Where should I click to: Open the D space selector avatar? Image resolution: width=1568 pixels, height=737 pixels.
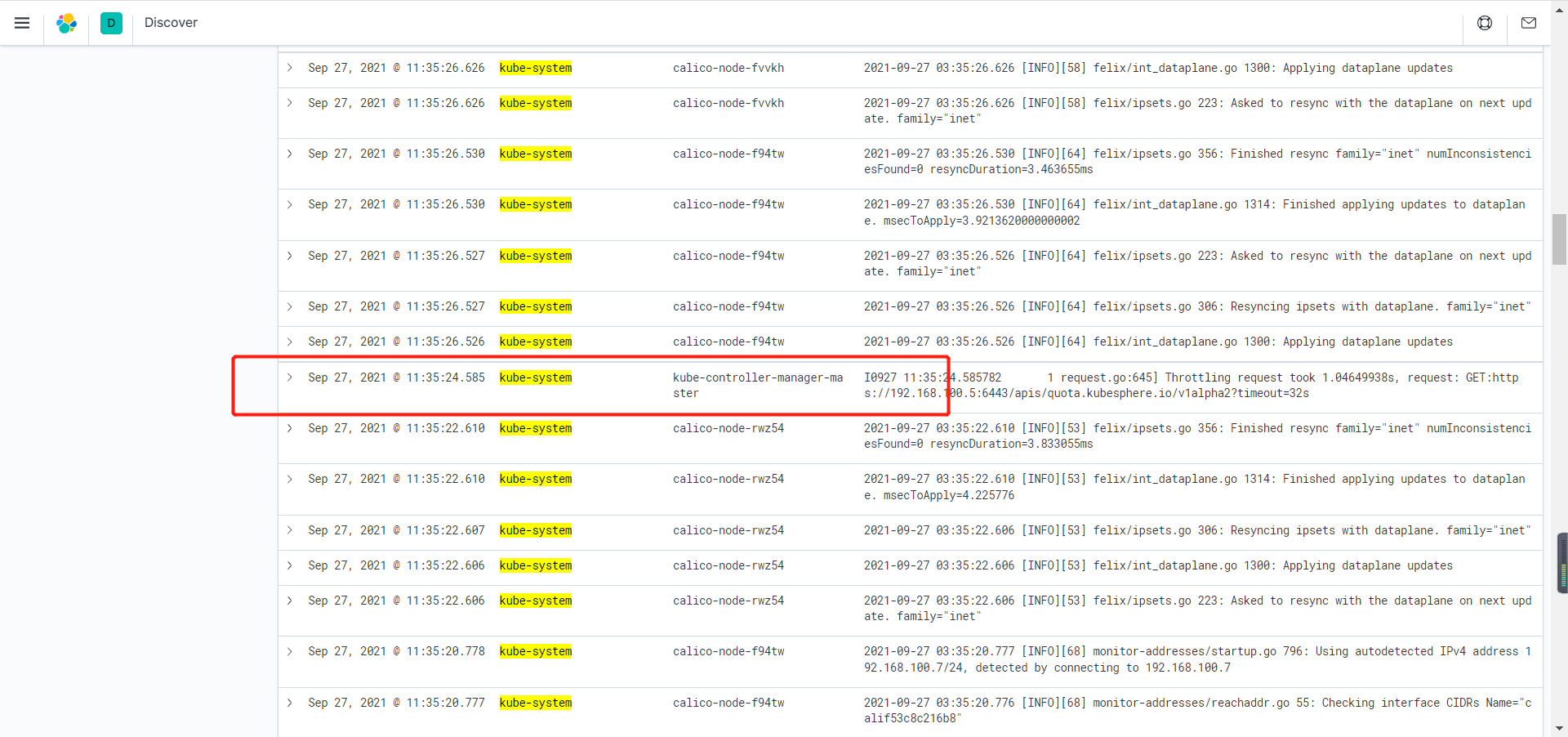tap(111, 23)
